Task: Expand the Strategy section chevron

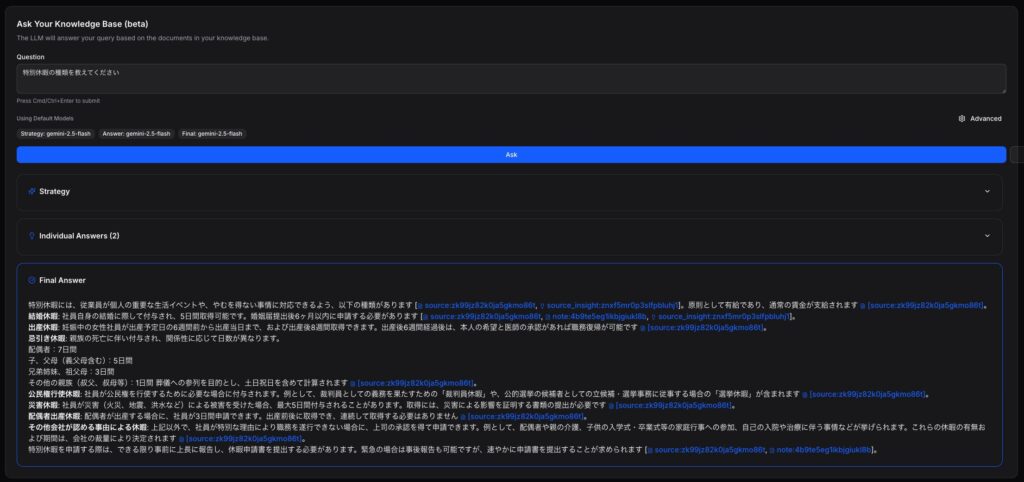Action: pyautogui.click(x=987, y=190)
